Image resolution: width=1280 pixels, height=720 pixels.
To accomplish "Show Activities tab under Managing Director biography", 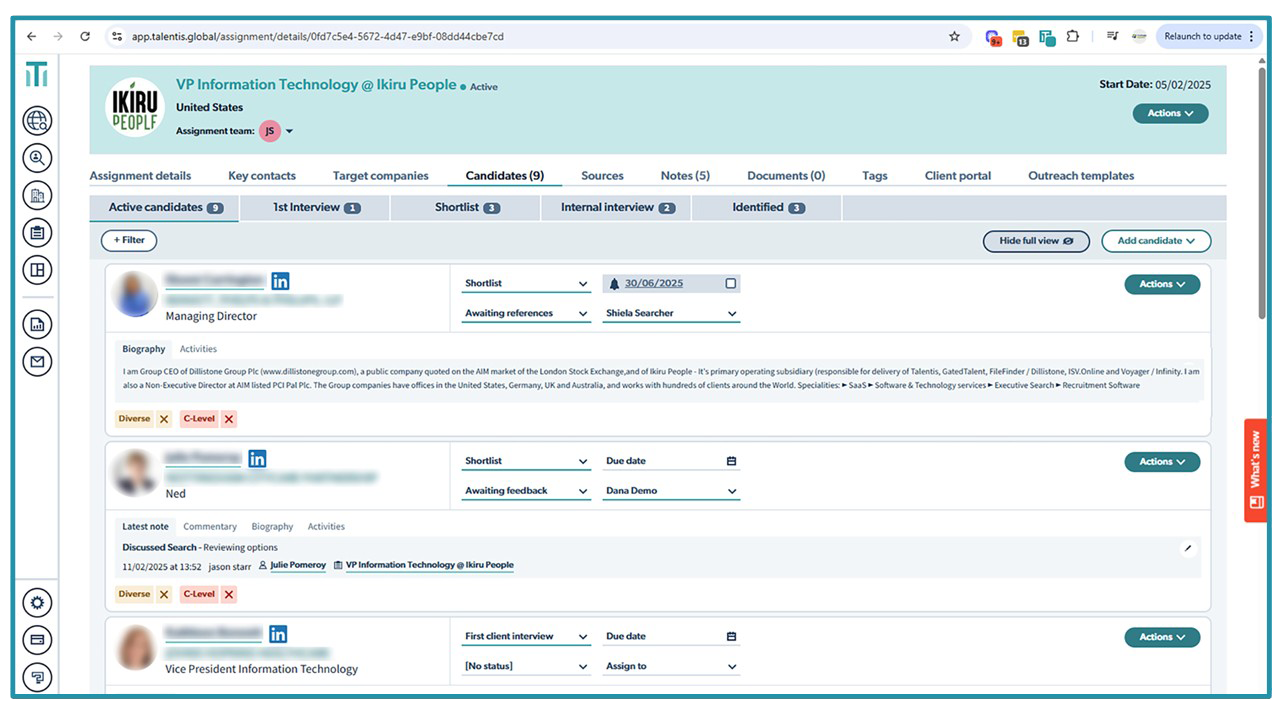I will click(x=198, y=349).
